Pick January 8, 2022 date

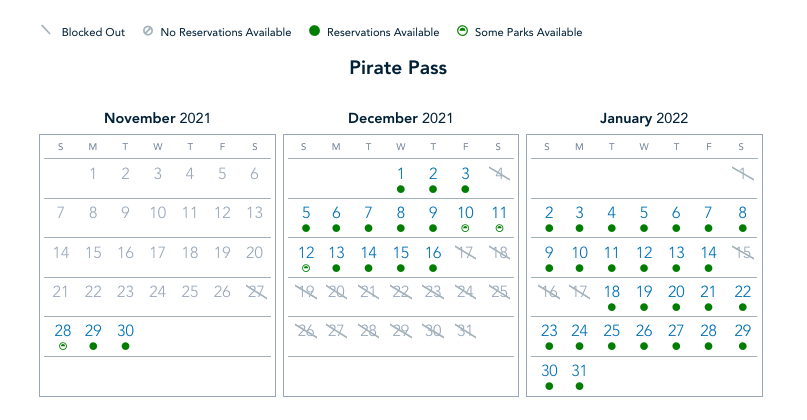(742, 212)
